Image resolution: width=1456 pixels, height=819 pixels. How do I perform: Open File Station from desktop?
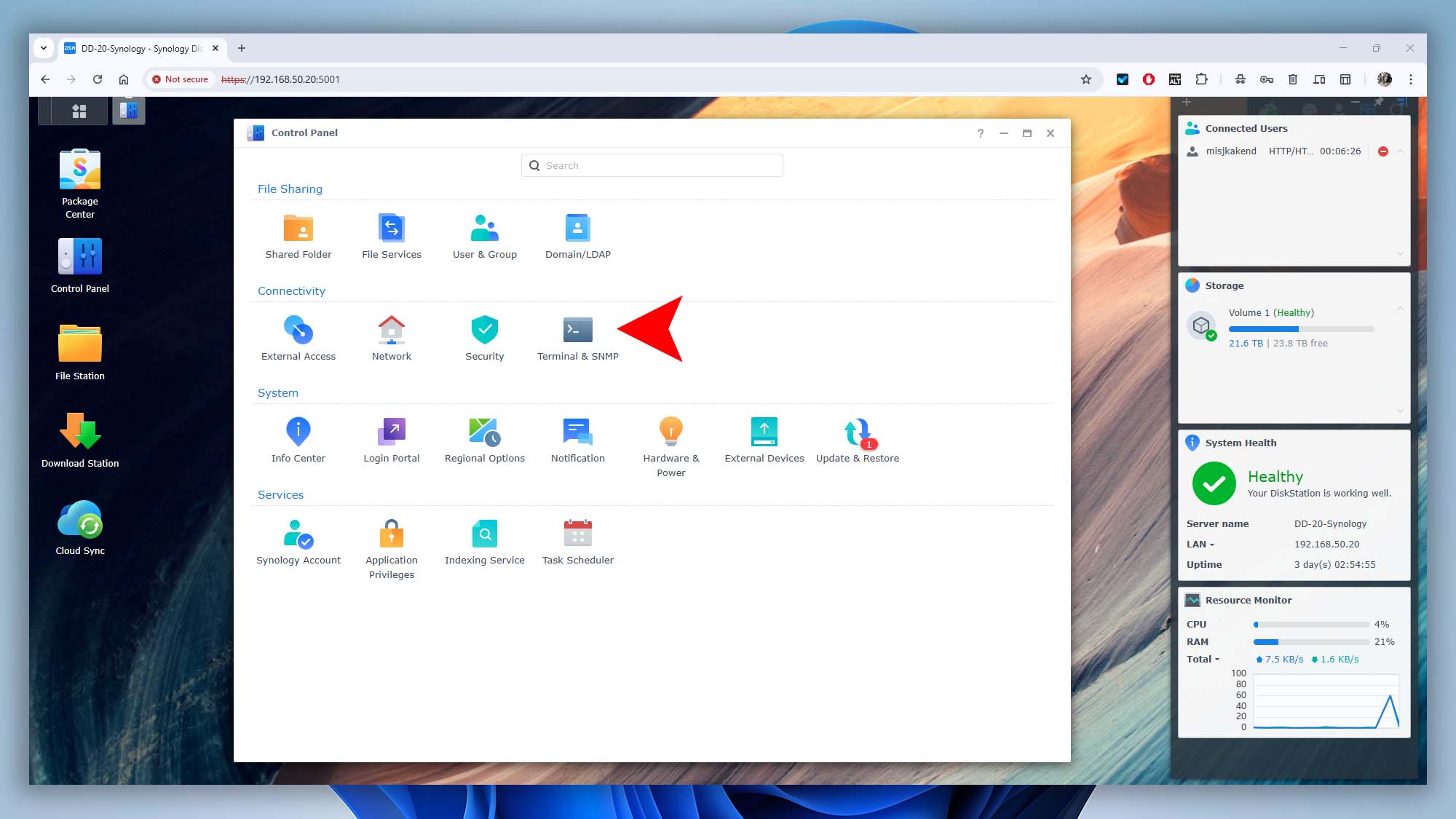(x=80, y=353)
